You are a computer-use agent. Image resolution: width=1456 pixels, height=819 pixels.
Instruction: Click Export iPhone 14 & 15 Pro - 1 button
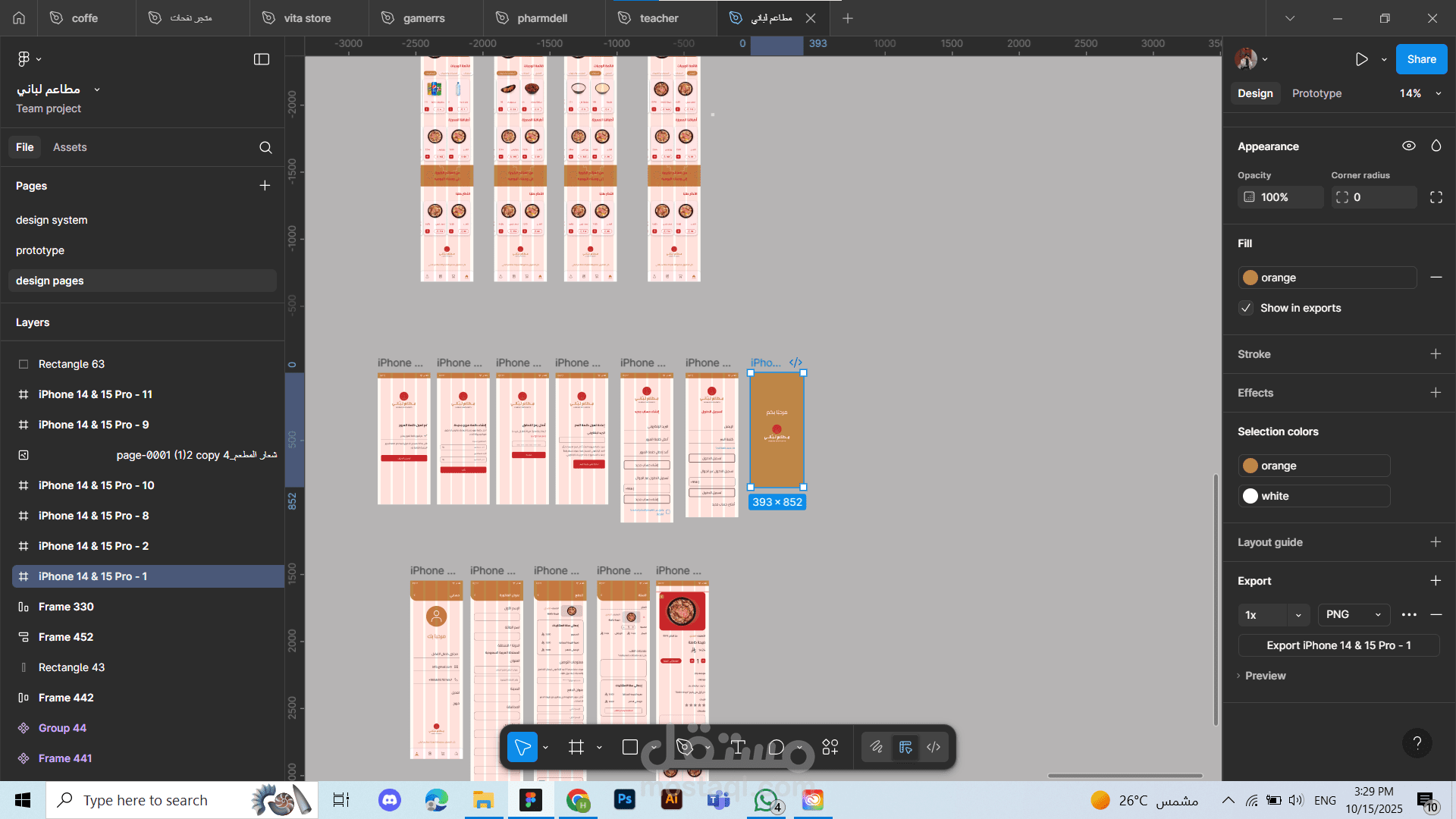[x=1338, y=645]
